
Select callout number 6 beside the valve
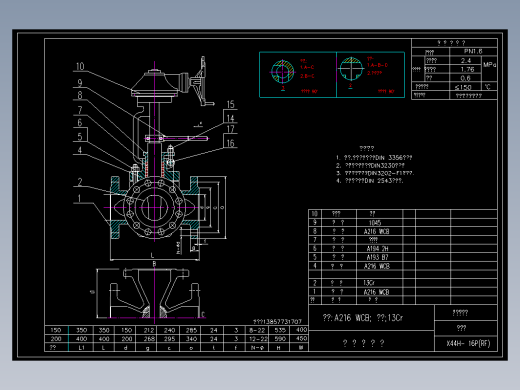coord(80,123)
